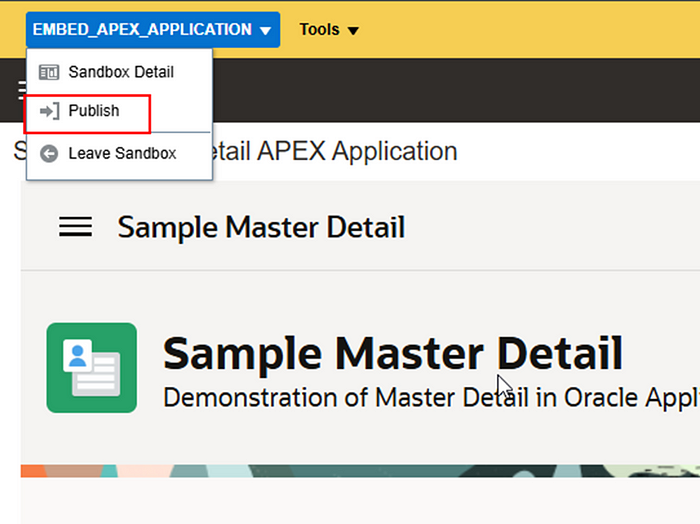Viewport: 700px width, 524px height.
Task: Click the Sandbox Detail panel icon
Action: 49,72
